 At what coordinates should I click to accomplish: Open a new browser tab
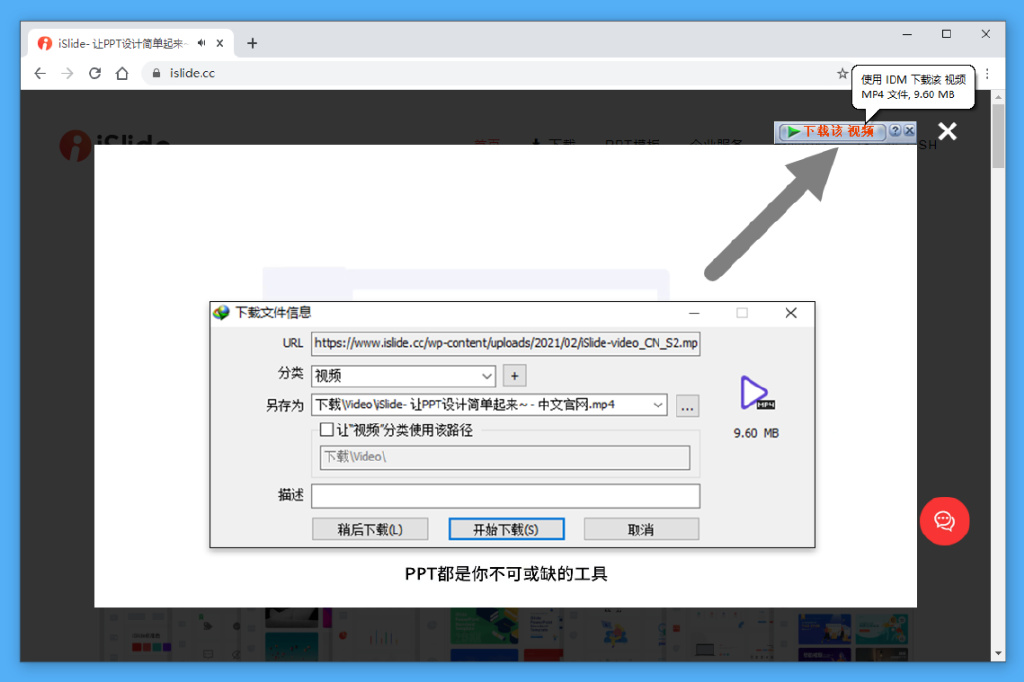[x=252, y=43]
